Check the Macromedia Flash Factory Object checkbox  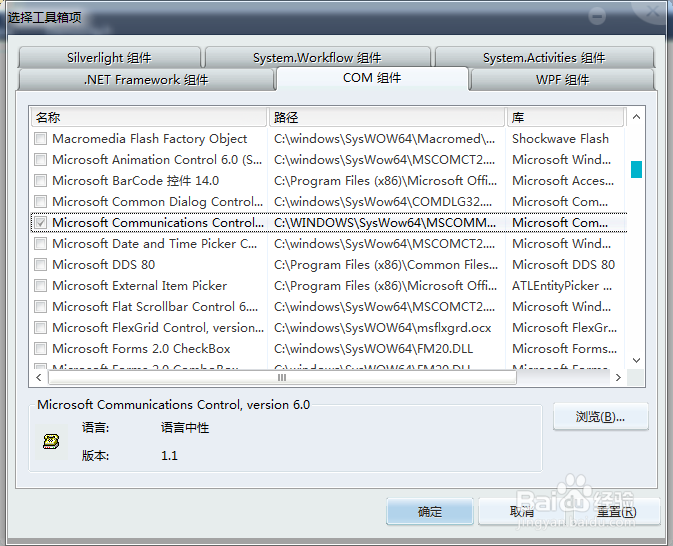40,139
